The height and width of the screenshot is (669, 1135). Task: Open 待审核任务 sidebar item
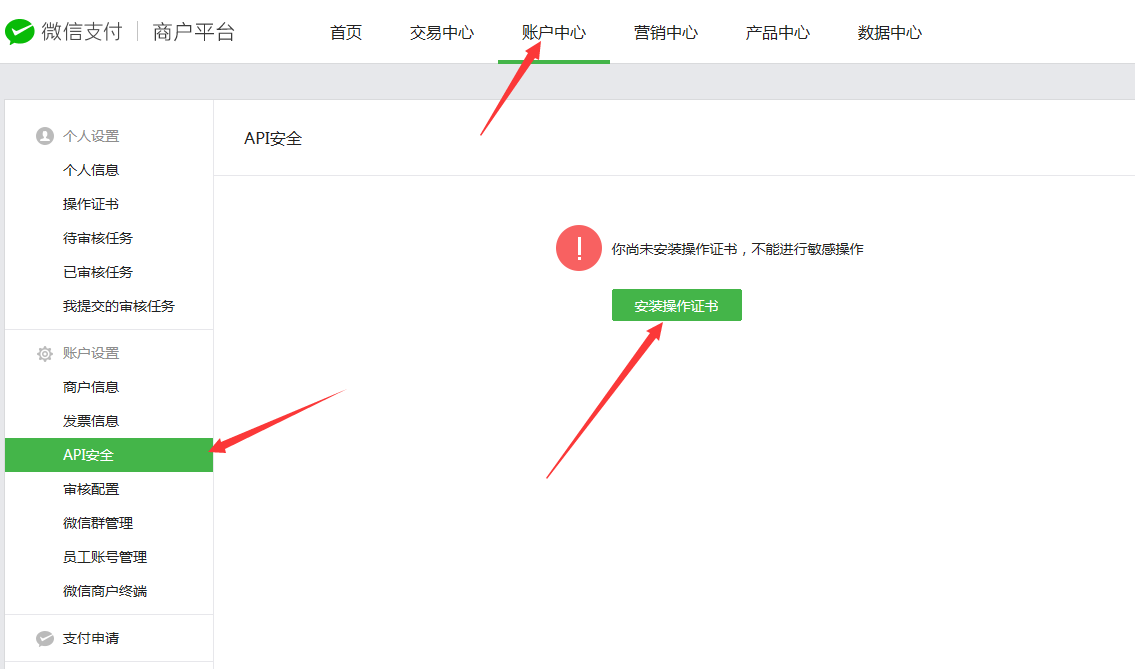click(98, 238)
